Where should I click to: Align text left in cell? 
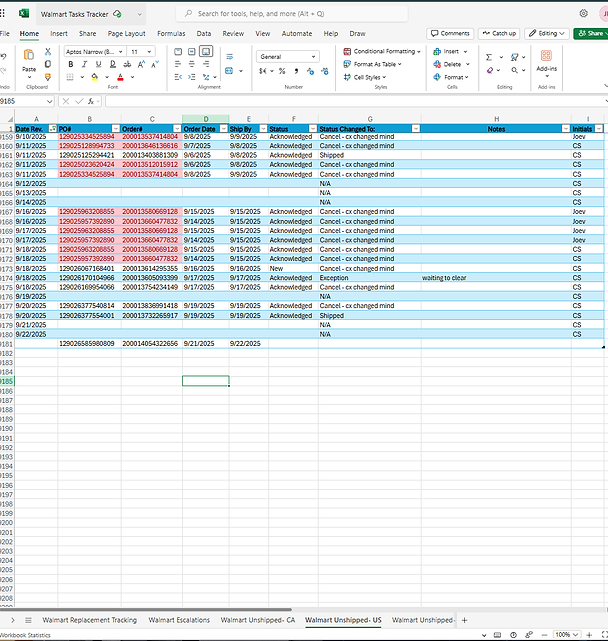178,64
